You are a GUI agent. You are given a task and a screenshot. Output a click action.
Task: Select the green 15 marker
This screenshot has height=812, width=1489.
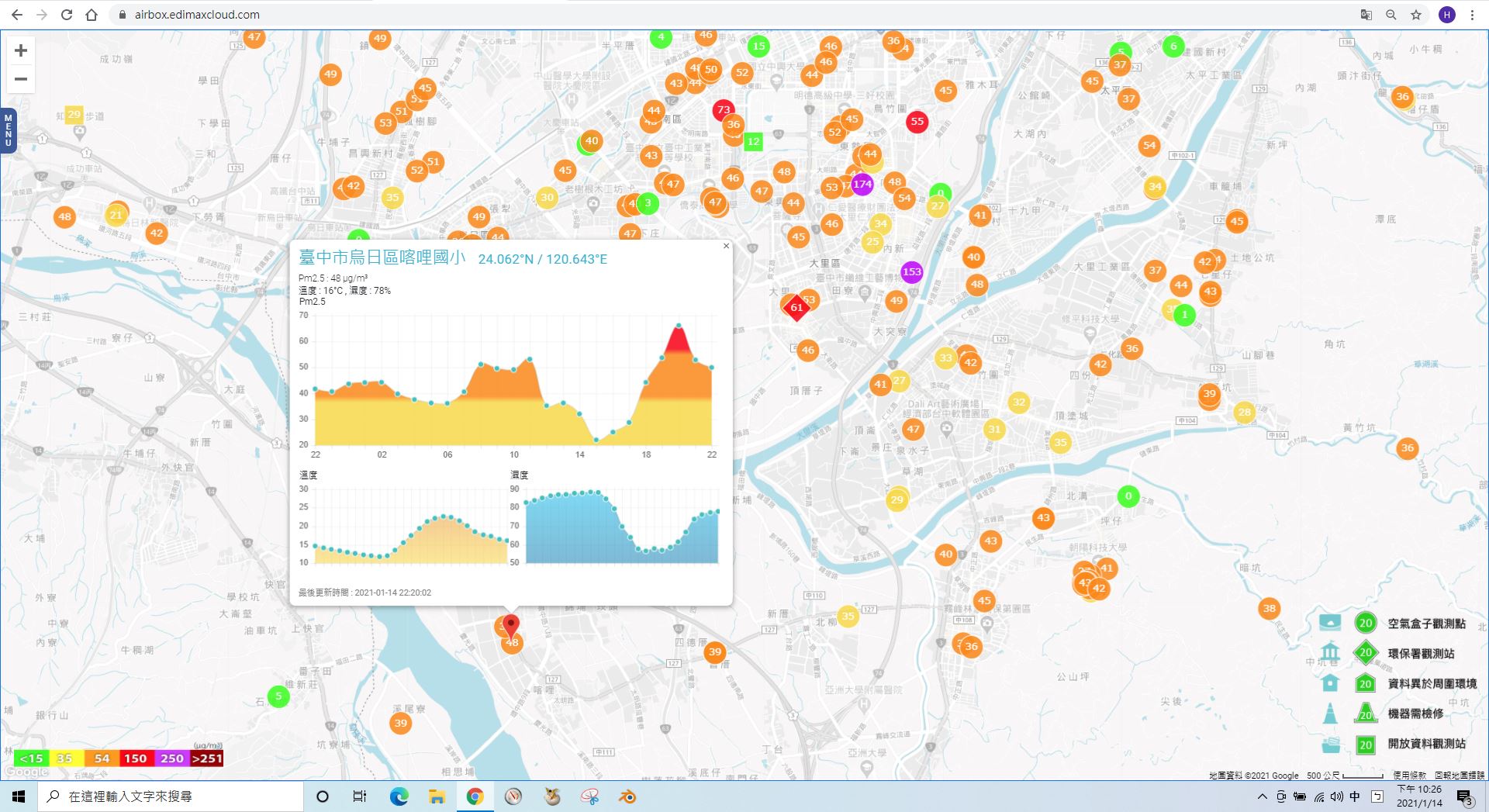759,46
